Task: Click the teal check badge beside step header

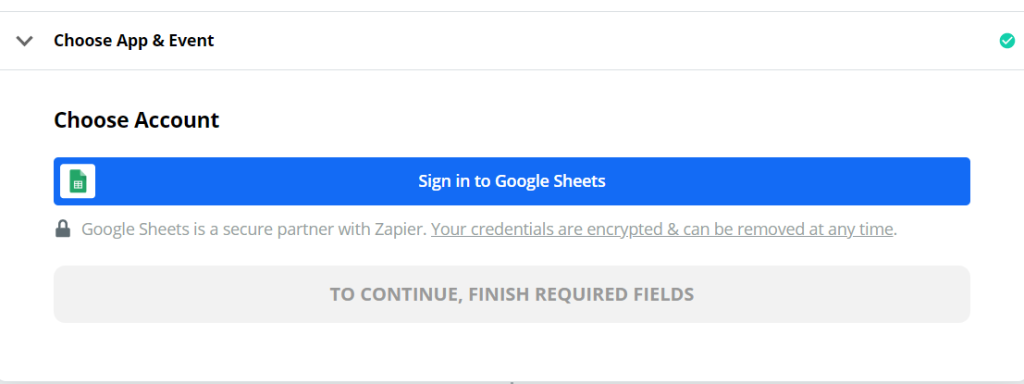Action: (x=1007, y=41)
